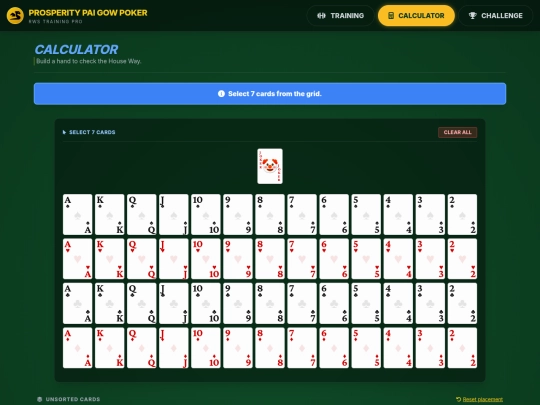The width and height of the screenshot is (540, 405).
Task: Pick the 2 of Diamonds card
Action: [462, 348]
